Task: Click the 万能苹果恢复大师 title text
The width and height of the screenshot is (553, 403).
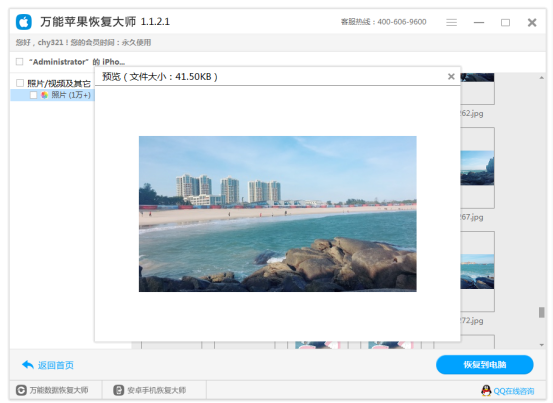Action: tap(88, 22)
